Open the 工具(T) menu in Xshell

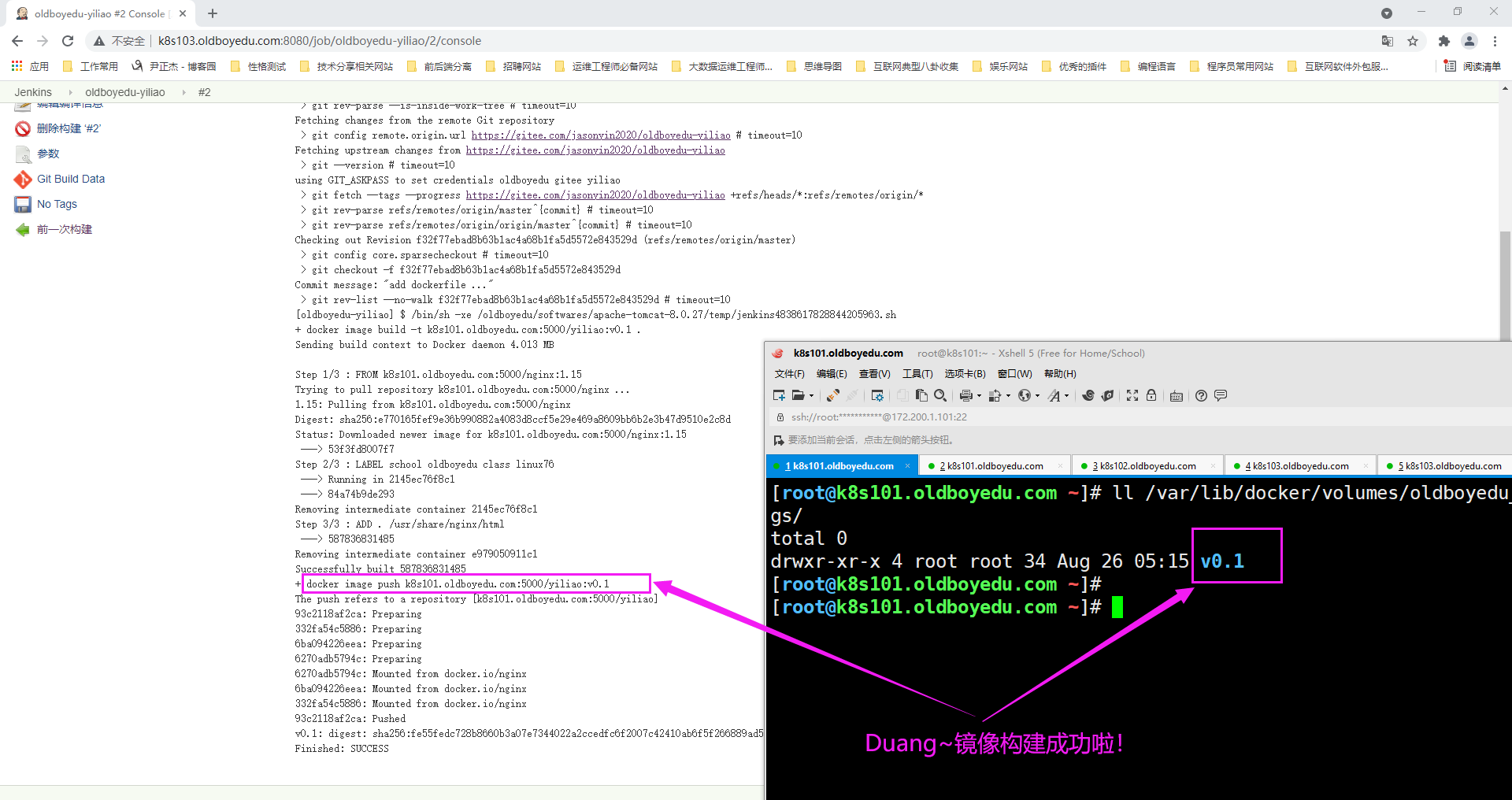[x=917, y=374]
